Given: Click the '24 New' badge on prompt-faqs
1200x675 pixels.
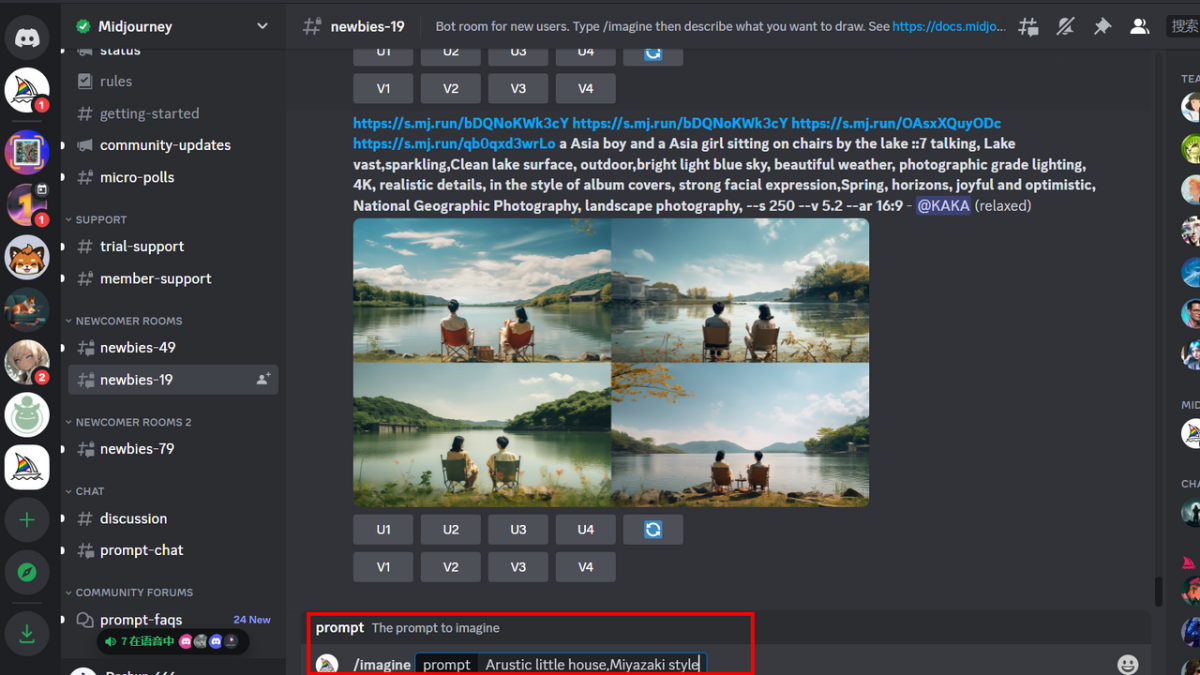Looking at the screenshot, I should coord(252,620).
